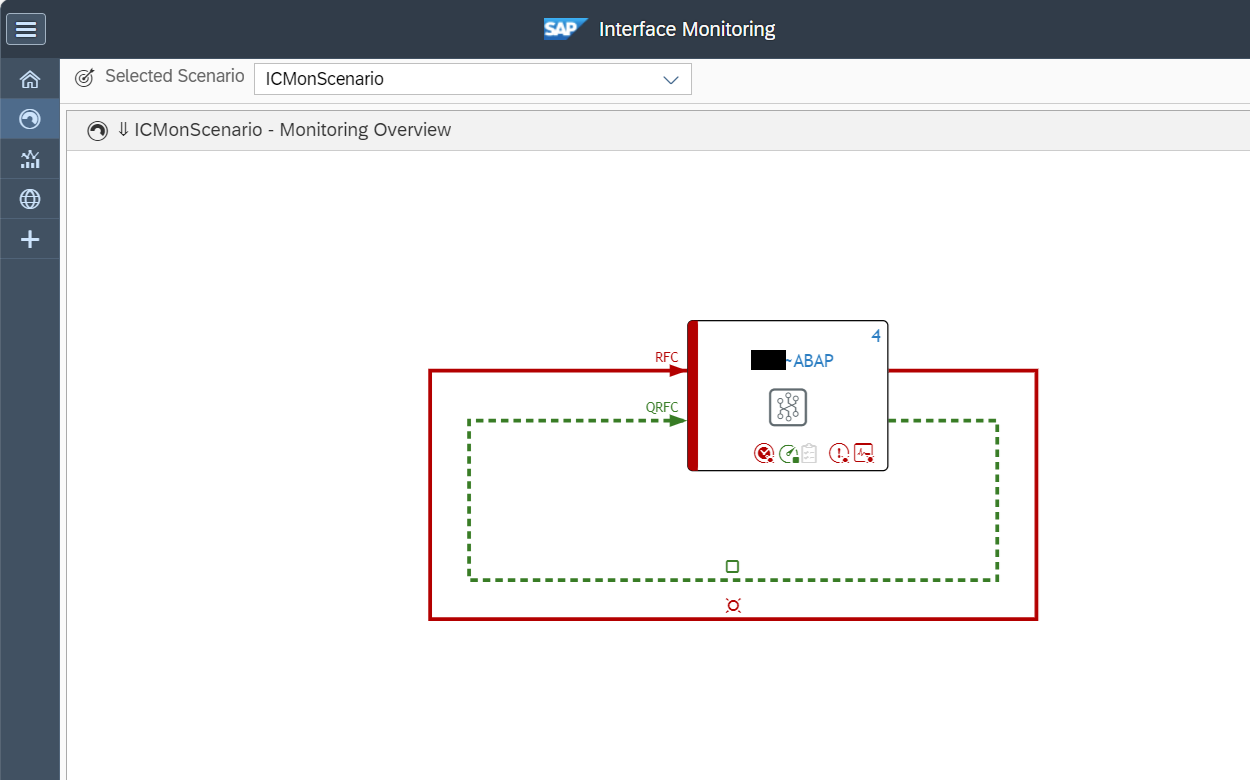Click the plus icon in the sidebar

pyautogui.click(x=30, y=239)
